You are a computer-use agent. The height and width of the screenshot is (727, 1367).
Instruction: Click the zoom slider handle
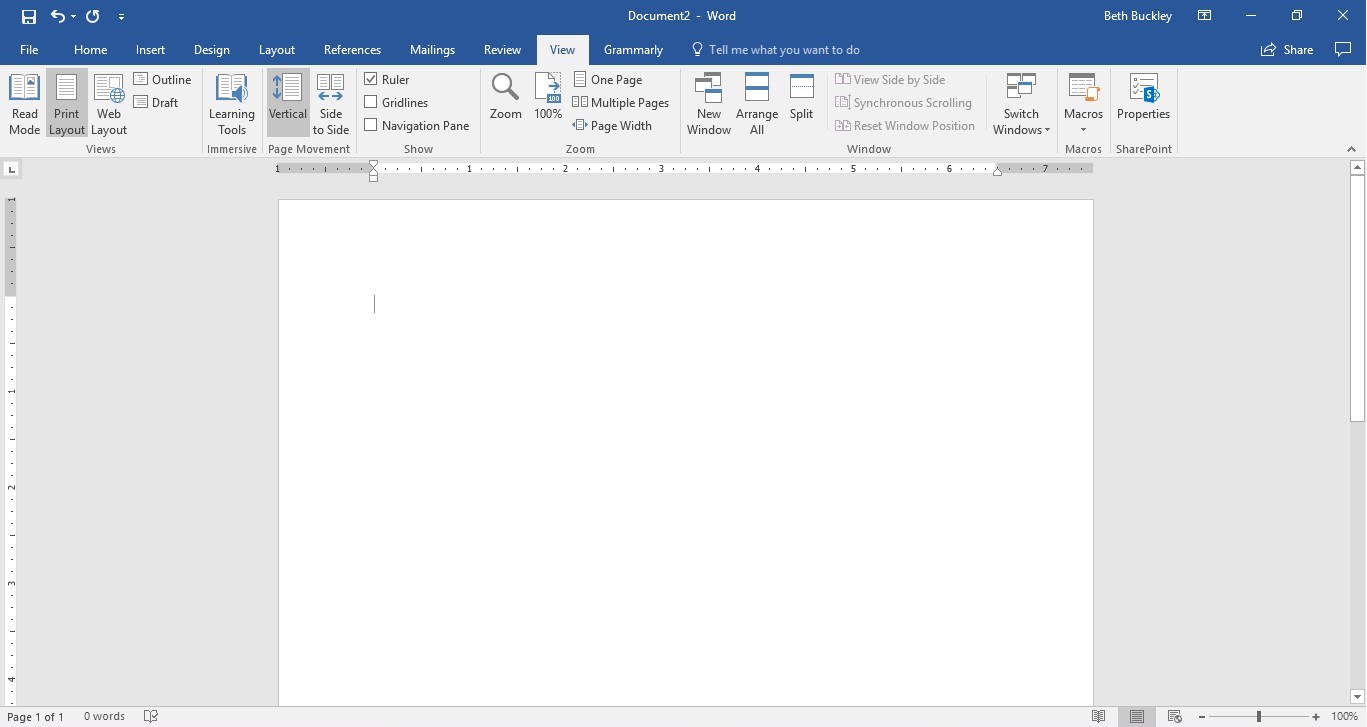(1259, 716)
